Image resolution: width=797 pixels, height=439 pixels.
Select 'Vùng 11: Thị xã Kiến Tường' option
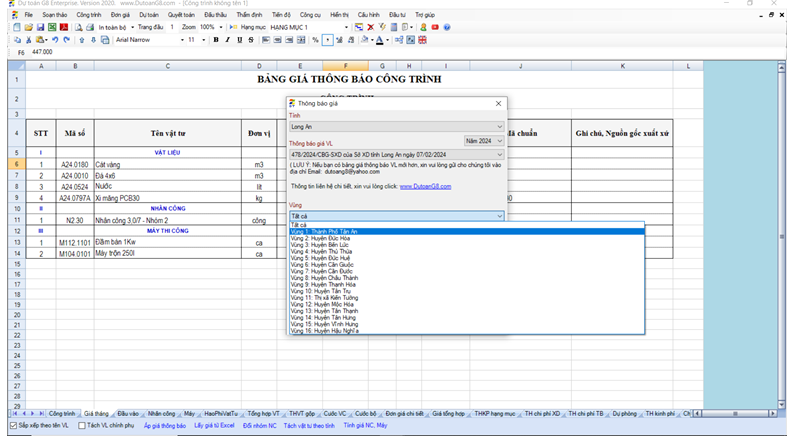[x=467, y=298]
